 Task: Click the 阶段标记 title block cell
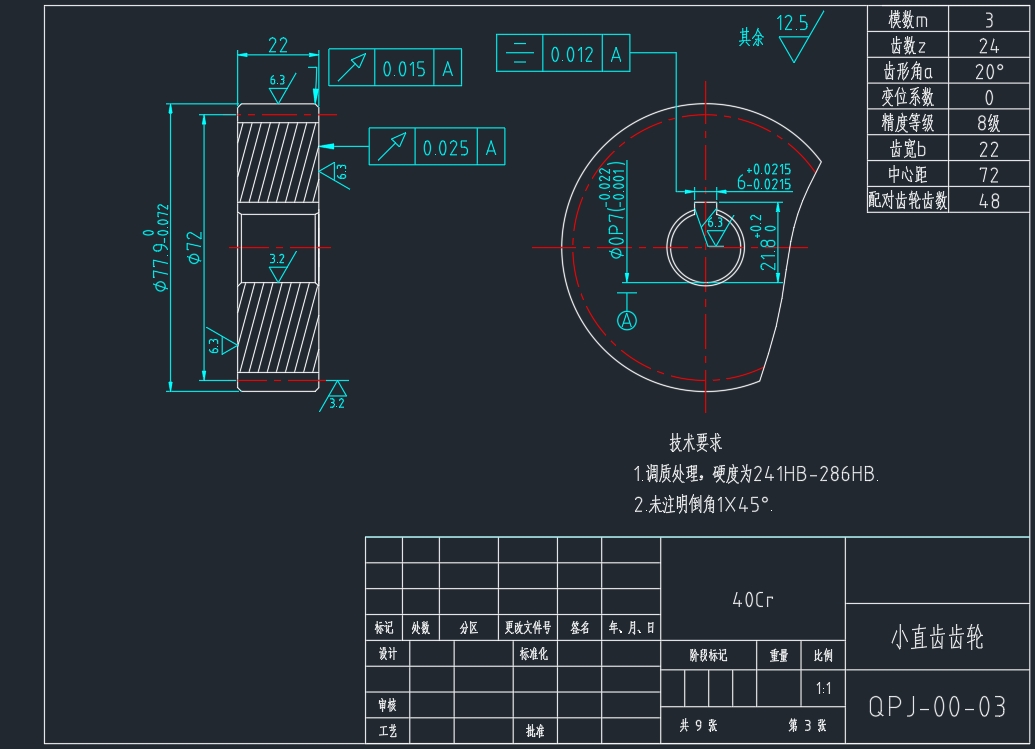point(708,655)
